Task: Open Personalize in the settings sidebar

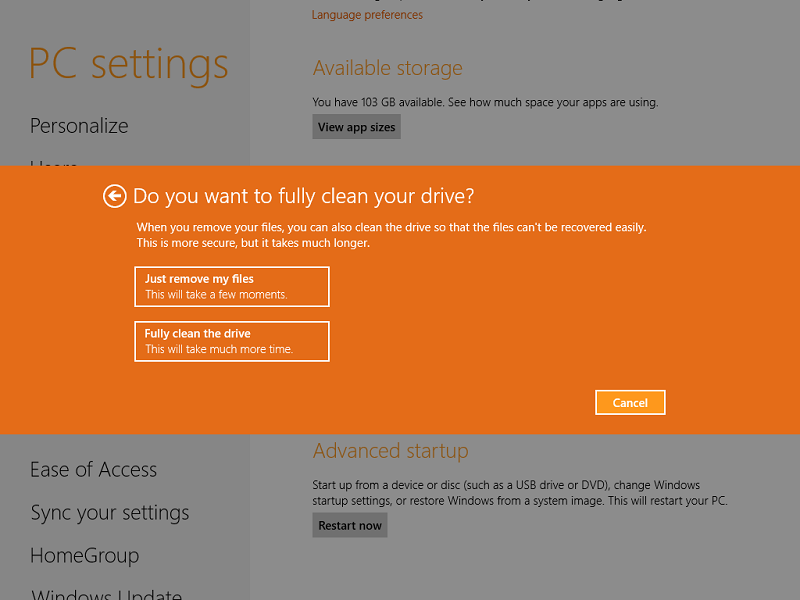Action: 79,126
